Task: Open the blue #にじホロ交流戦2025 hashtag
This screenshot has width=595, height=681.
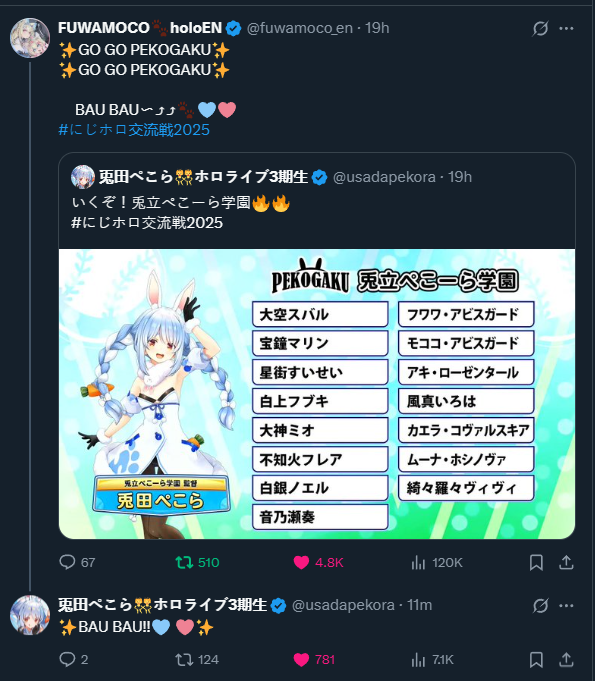Action: (x=134, y=130)
